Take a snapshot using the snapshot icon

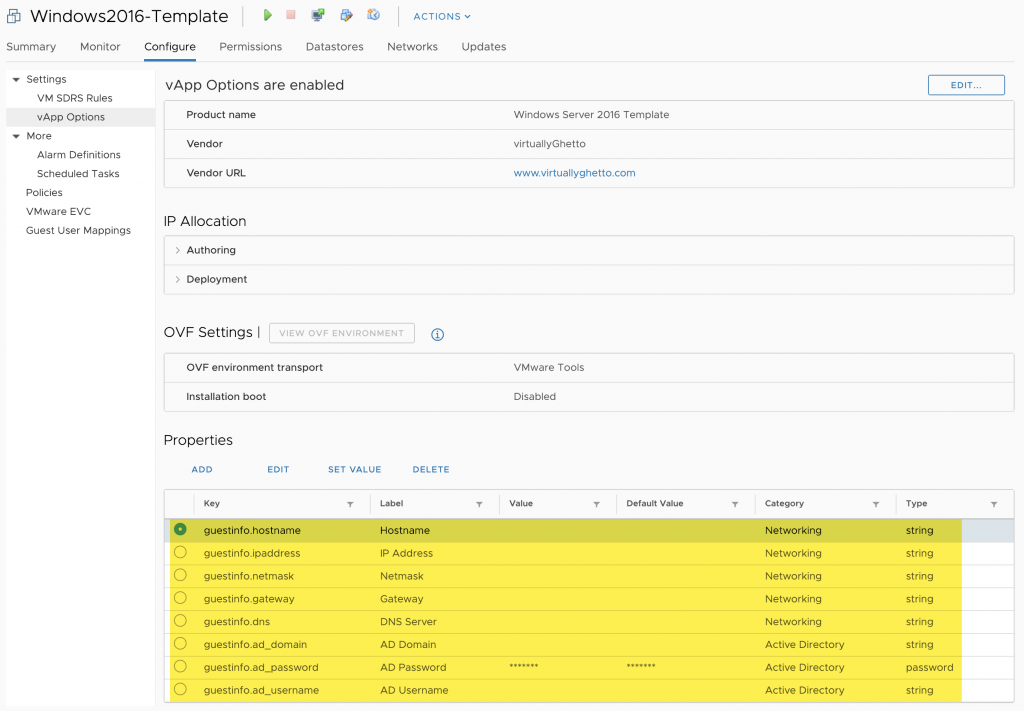(x=371, y=15)
